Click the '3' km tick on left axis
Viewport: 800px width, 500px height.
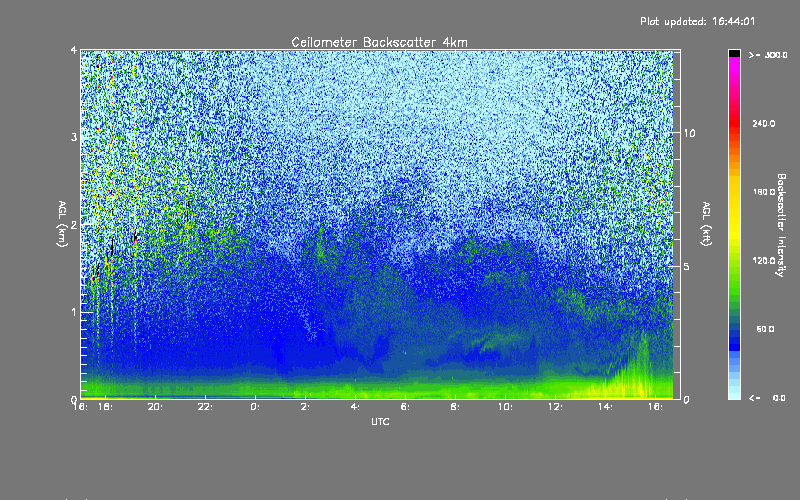click(x=74, y=138)
